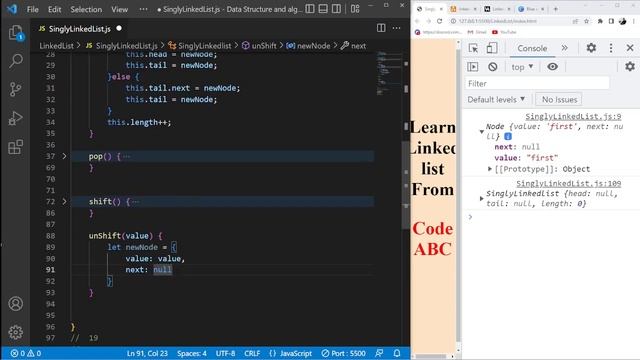Screen dimensions: 640x360
Task: Expand the logged SinglyLinkedlist object
Action: tap(482, 199)
